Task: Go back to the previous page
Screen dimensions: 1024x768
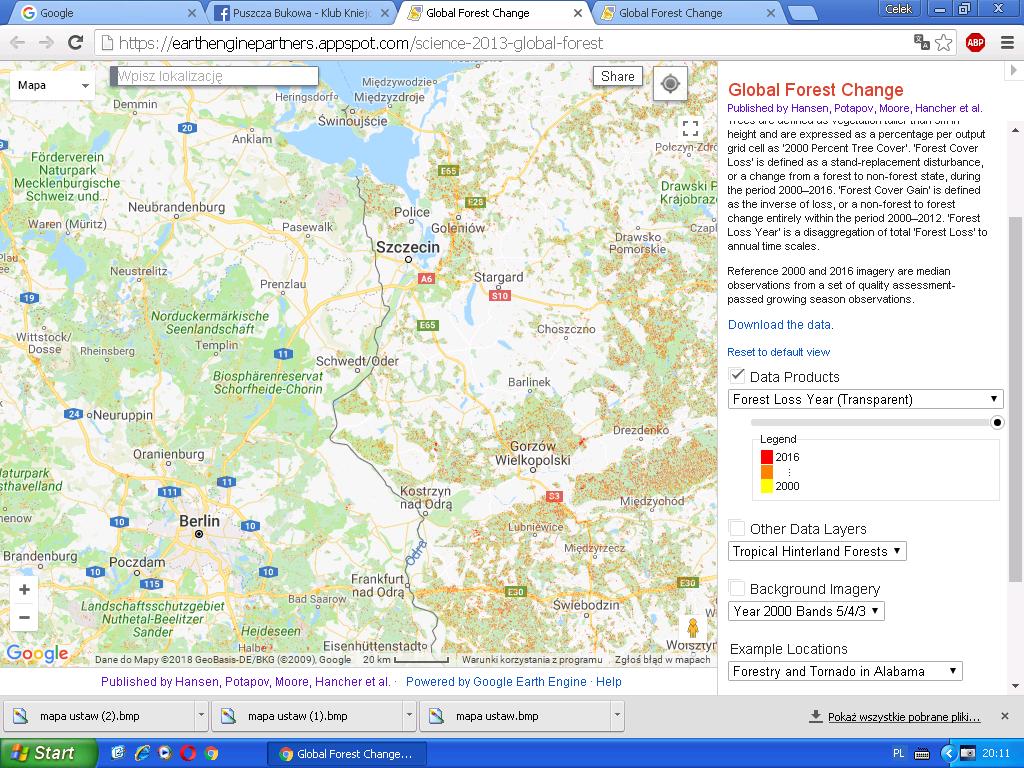Action: (x=18, y=43)
